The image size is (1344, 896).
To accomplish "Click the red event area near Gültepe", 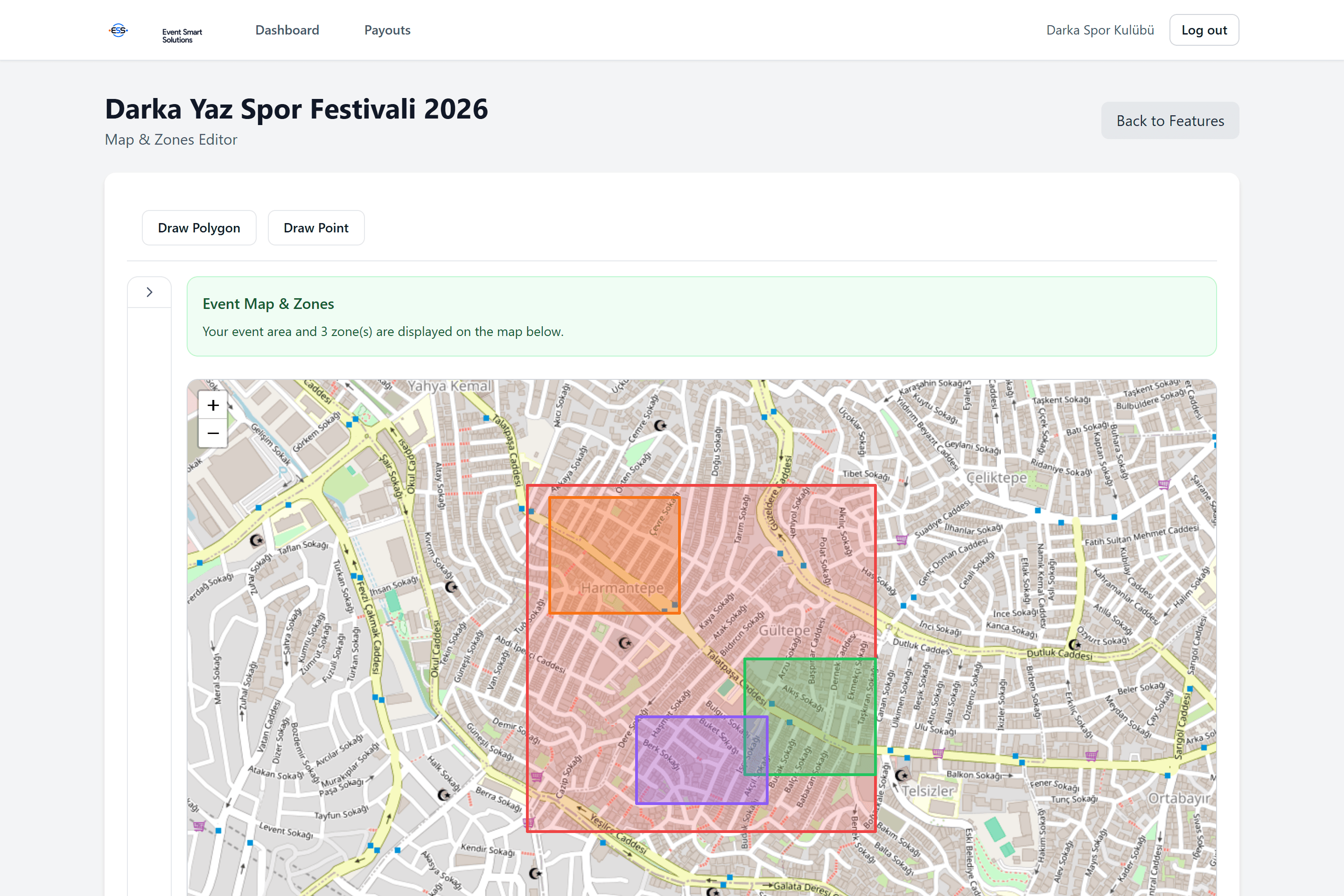I will [x=784, y=631].
